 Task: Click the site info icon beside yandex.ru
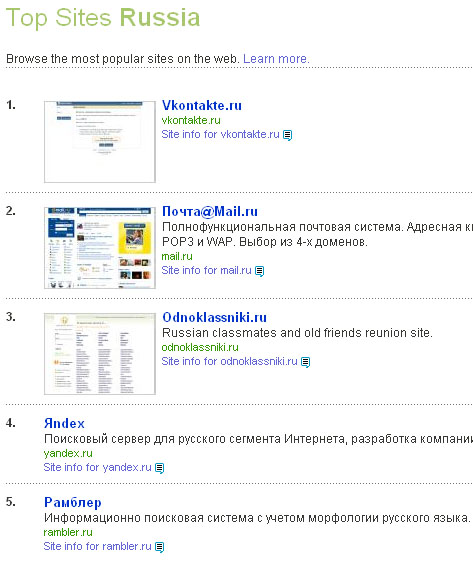click(x=160, y=468)
